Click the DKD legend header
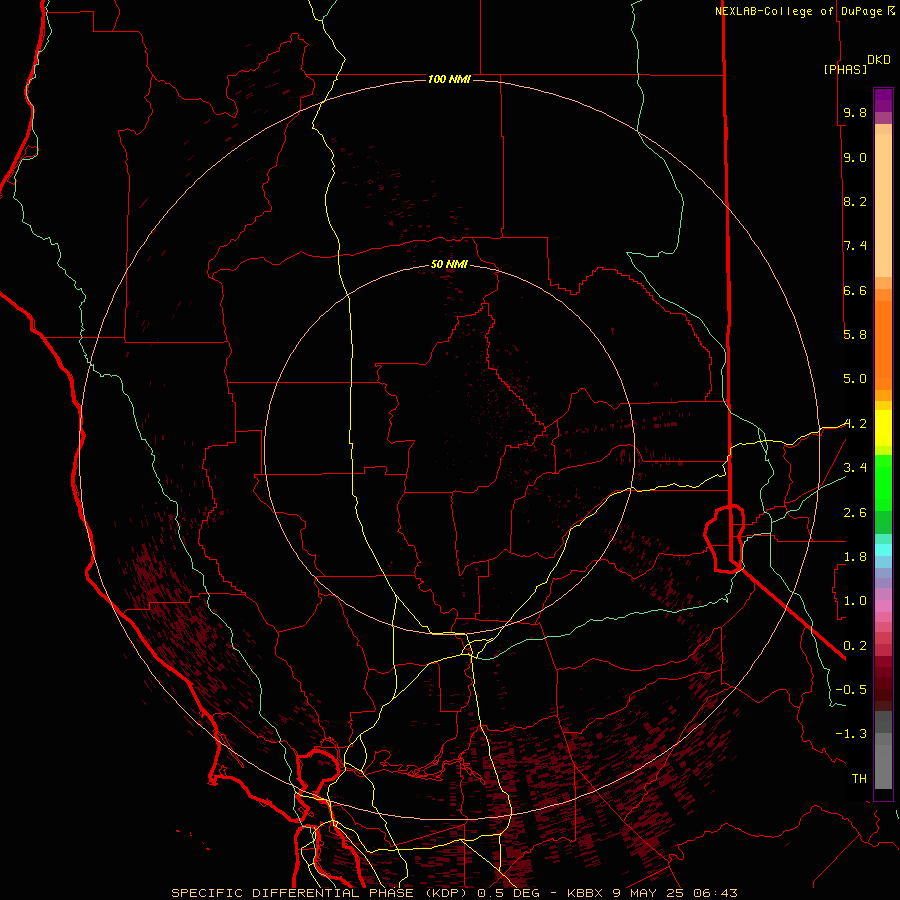 pyautogui.click(x=879, y=60)
